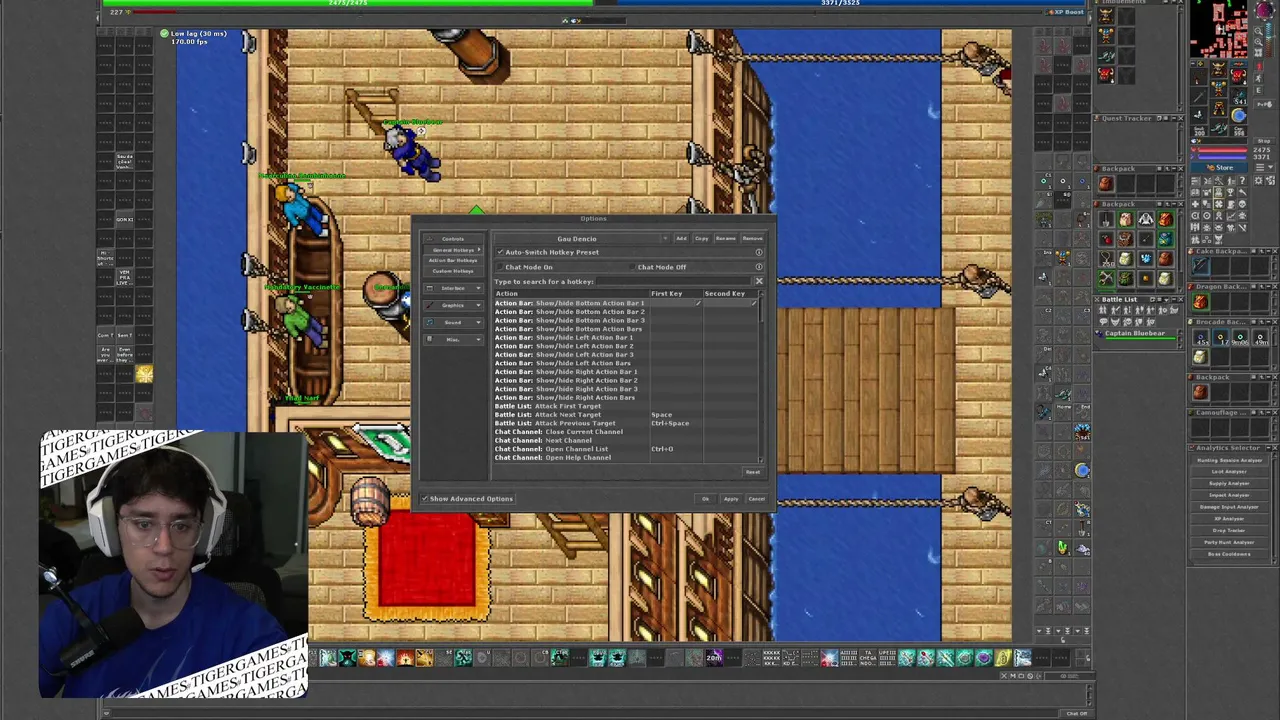Click the red health bar in the sidebar
This screenshot has width=1280, height=720.
pyautogui.click(x=1221, y=149)
